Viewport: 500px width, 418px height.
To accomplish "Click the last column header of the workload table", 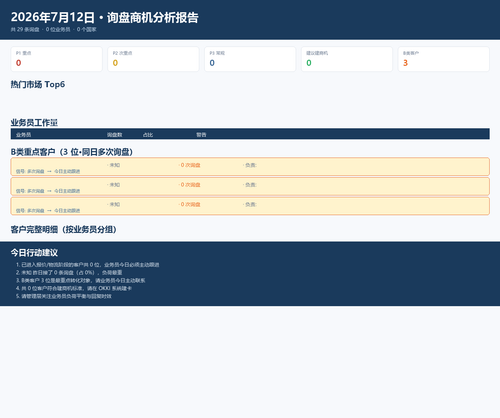I will tap(201, 135).
